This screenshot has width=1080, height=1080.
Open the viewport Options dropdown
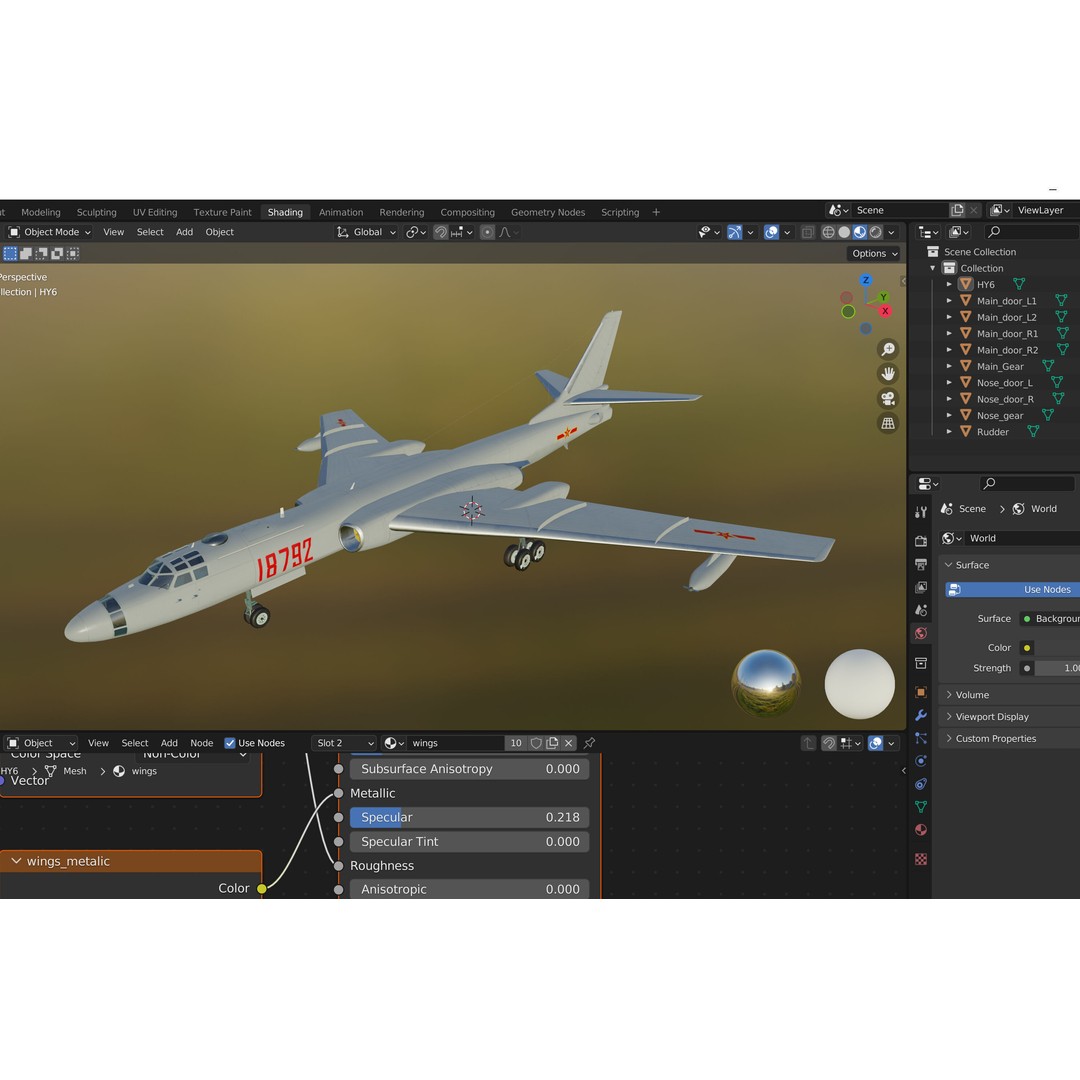click(x=874, y=253)
